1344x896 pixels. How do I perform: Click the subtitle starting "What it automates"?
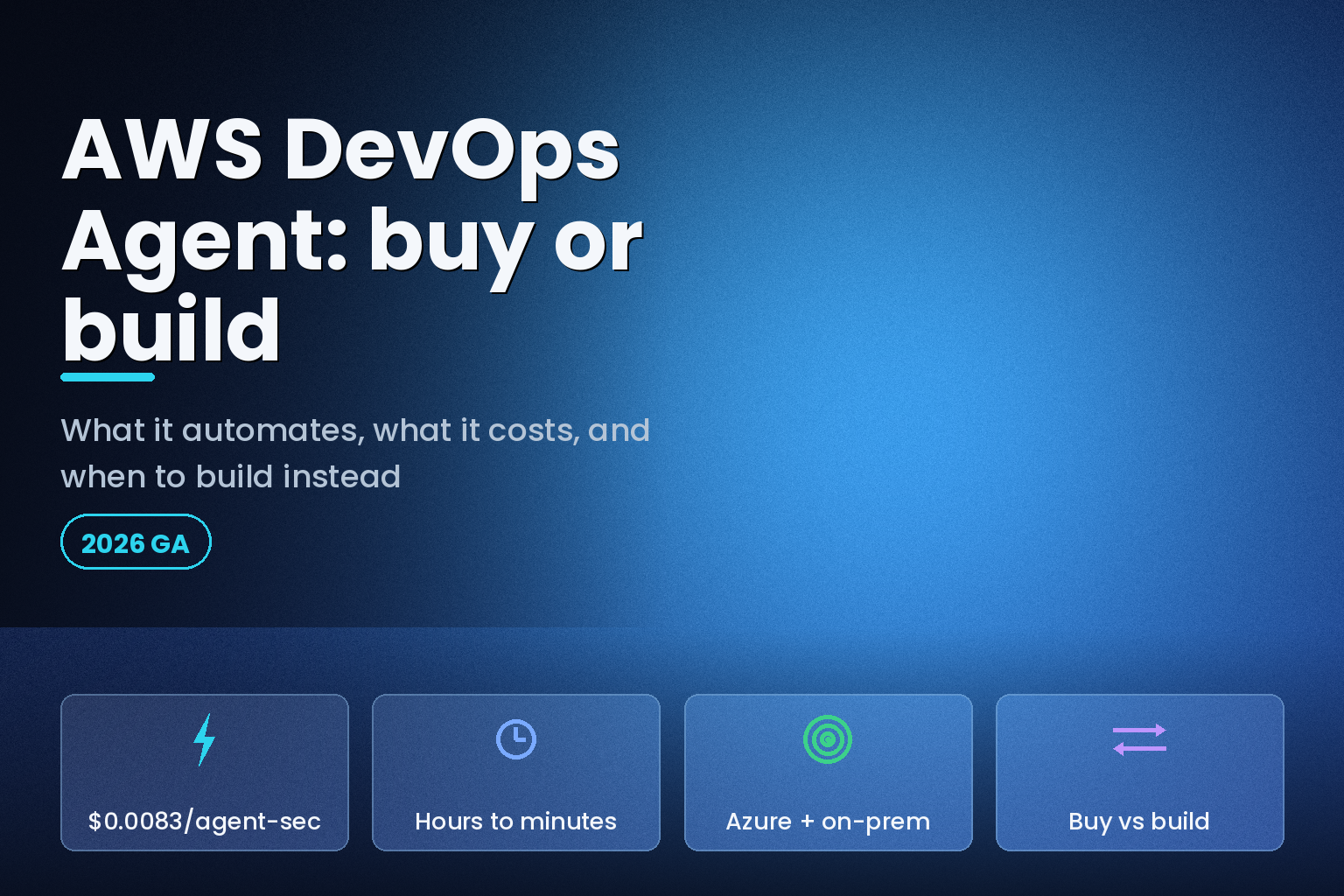(x=355, y=453)
